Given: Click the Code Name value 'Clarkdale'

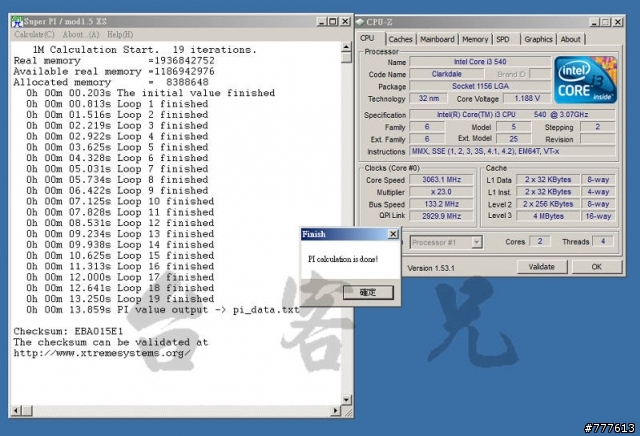Looking at the screenshot, I should pyautogui.click(x=447, y=74).
